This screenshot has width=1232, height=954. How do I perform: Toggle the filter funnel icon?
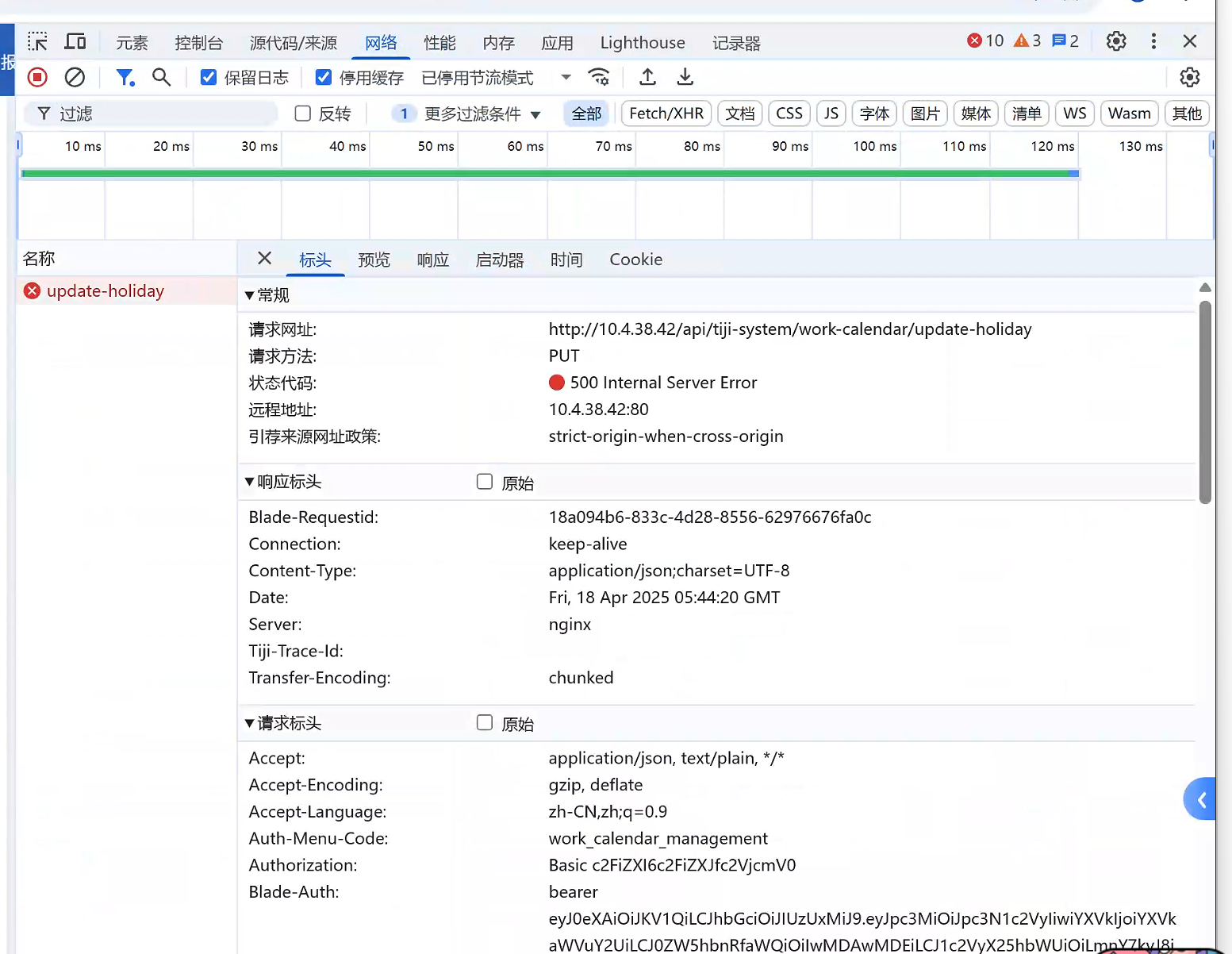coord(125,77)
